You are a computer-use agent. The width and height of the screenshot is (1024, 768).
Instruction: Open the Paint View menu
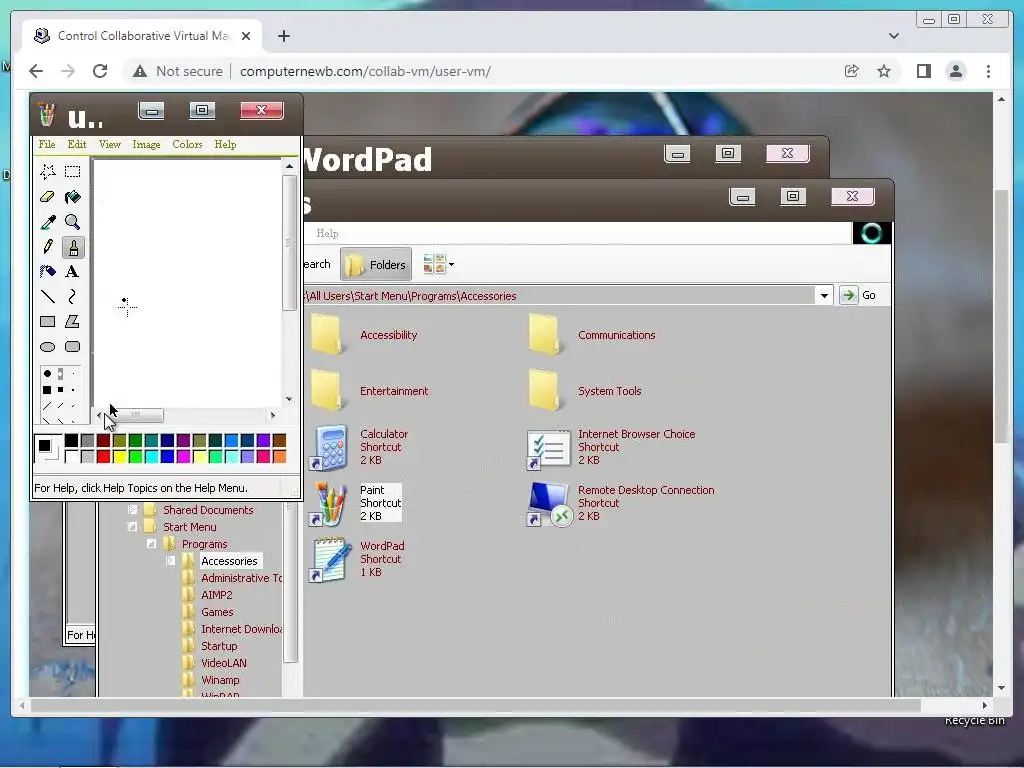tap(110, 144)
